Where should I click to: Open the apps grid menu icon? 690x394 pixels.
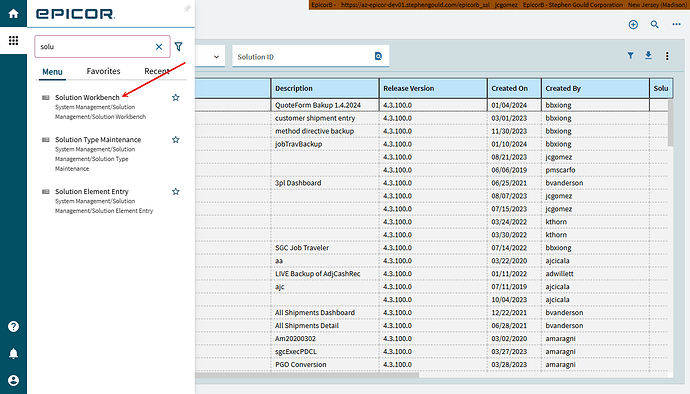(x=13, y=41)
